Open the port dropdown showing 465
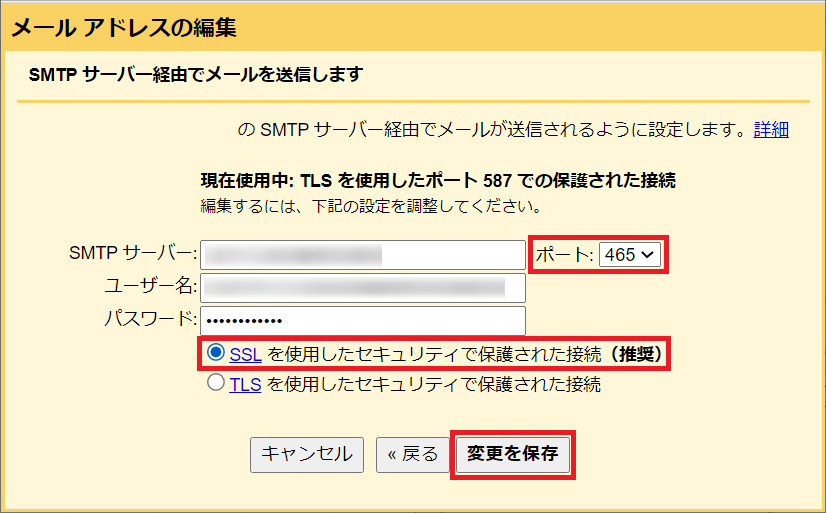The image size is (826, 513). [x=631, y=255]
